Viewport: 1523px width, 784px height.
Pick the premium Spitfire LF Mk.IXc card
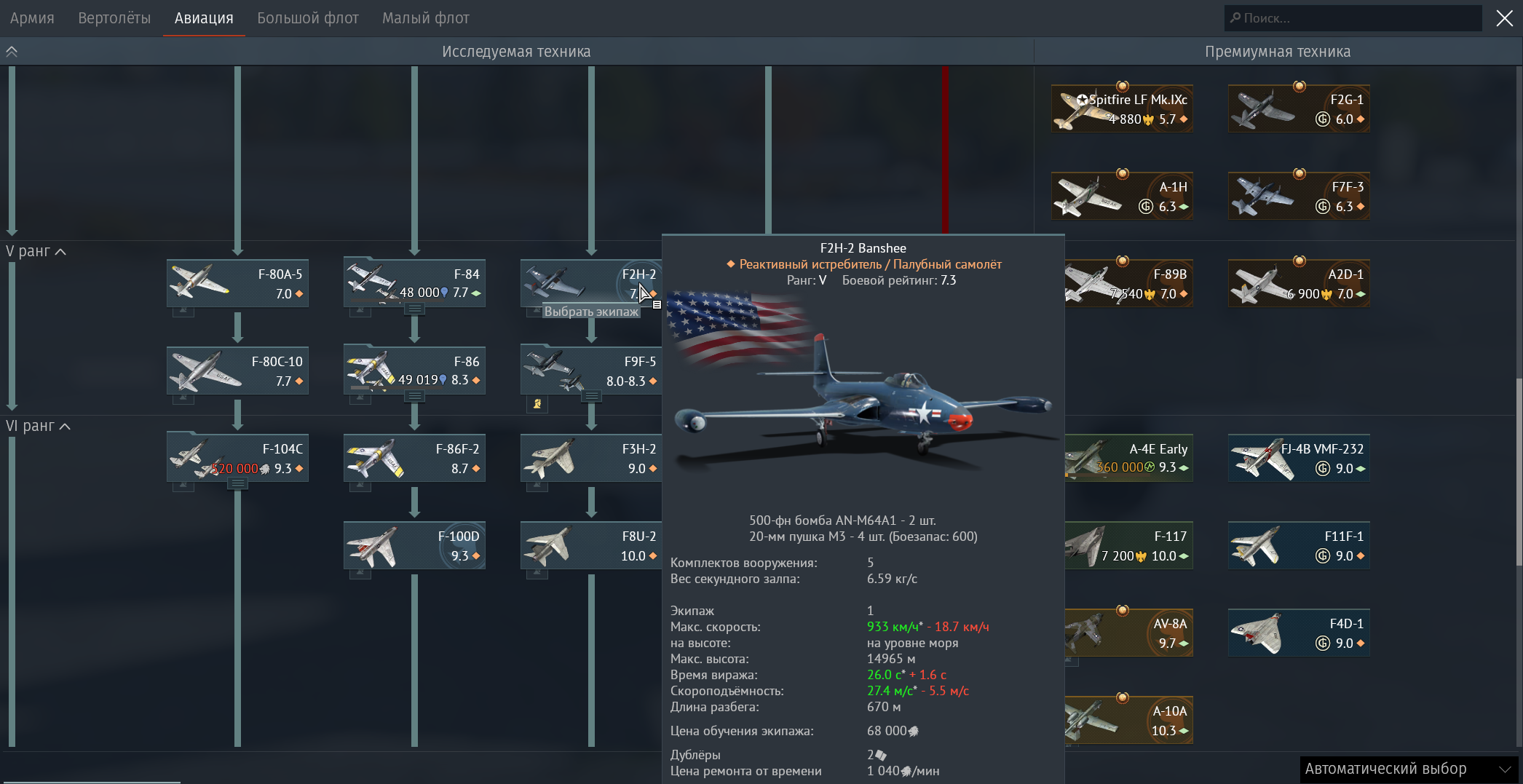[1122, 108]
